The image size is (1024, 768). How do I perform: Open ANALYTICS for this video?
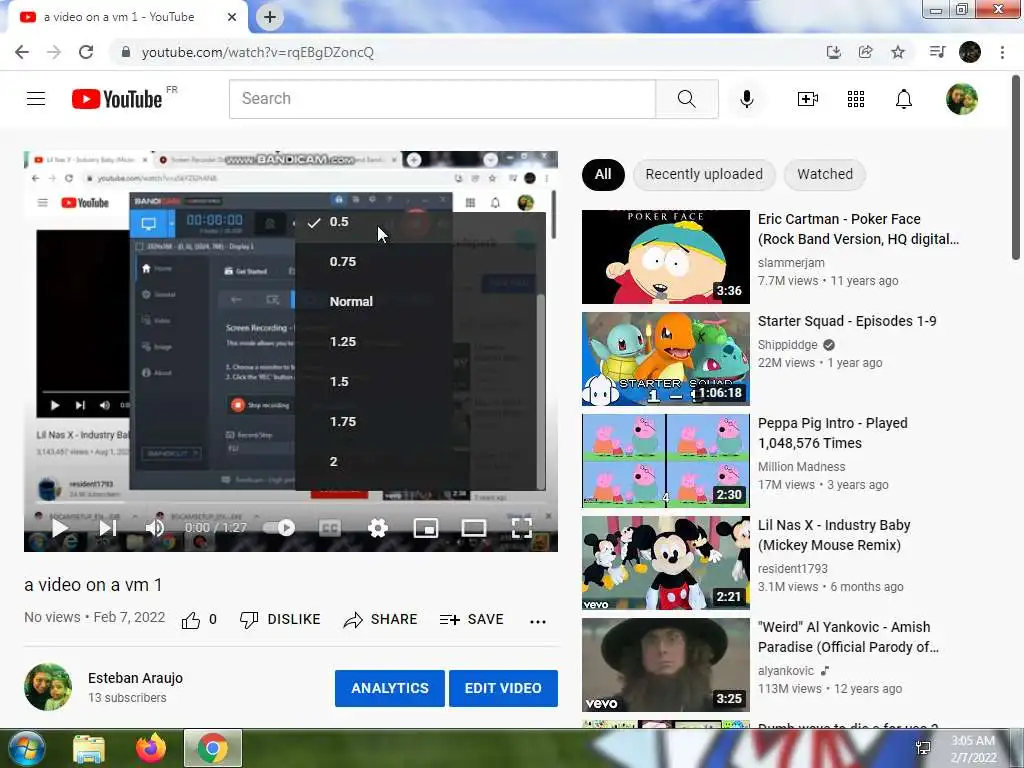tap(390, 688)
